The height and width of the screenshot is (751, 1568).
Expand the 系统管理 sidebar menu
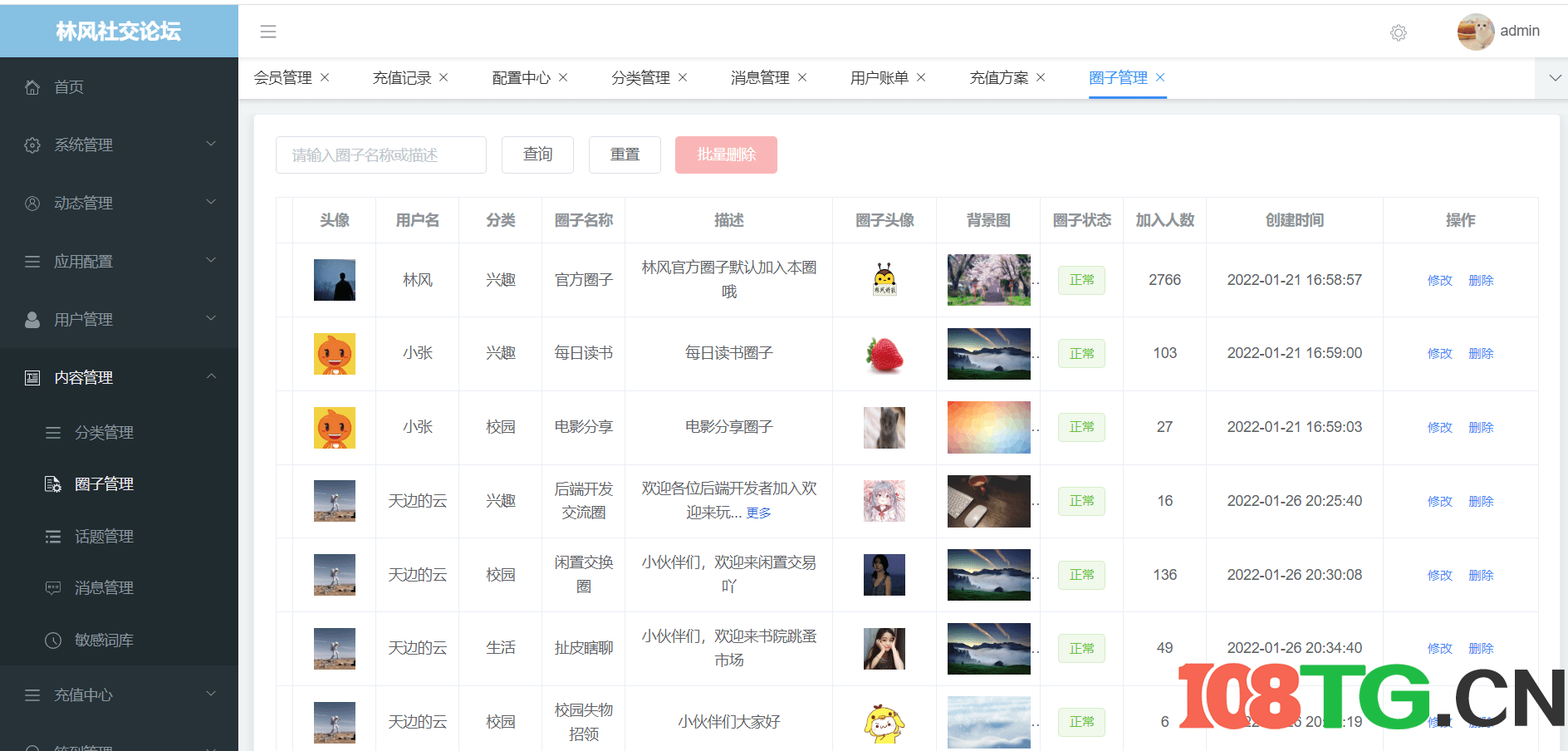(83, 145)
